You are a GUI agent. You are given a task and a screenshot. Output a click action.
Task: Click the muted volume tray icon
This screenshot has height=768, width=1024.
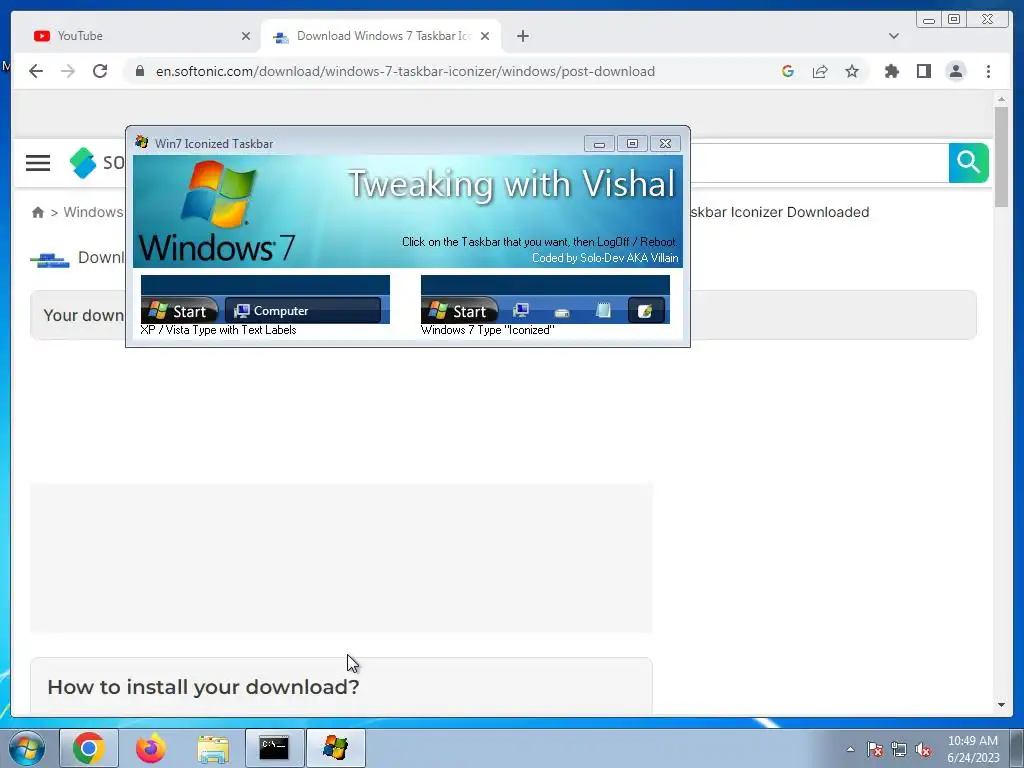tap(923, 749)
